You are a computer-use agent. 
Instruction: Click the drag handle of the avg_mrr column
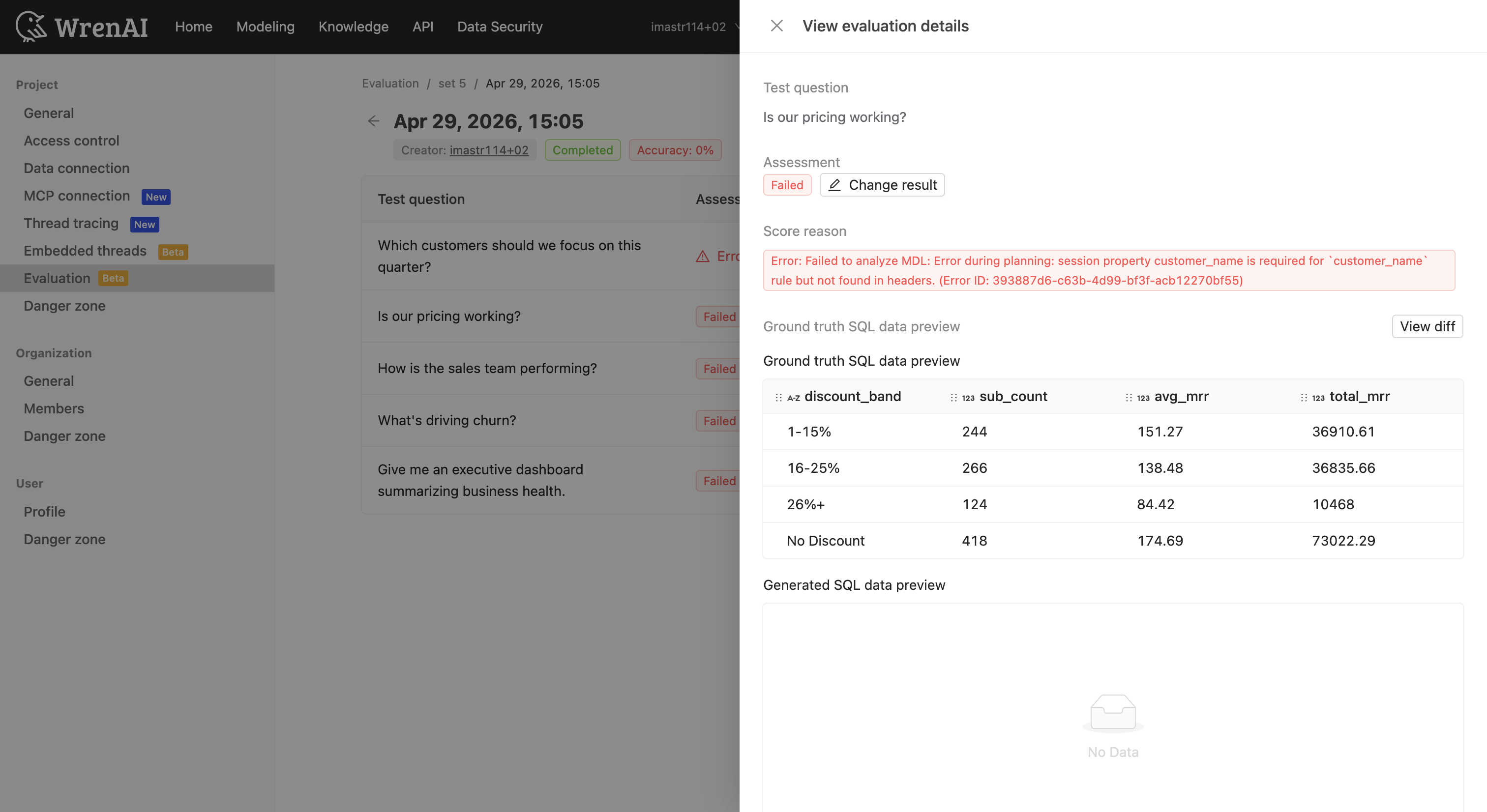click(x=1129, y=398)
